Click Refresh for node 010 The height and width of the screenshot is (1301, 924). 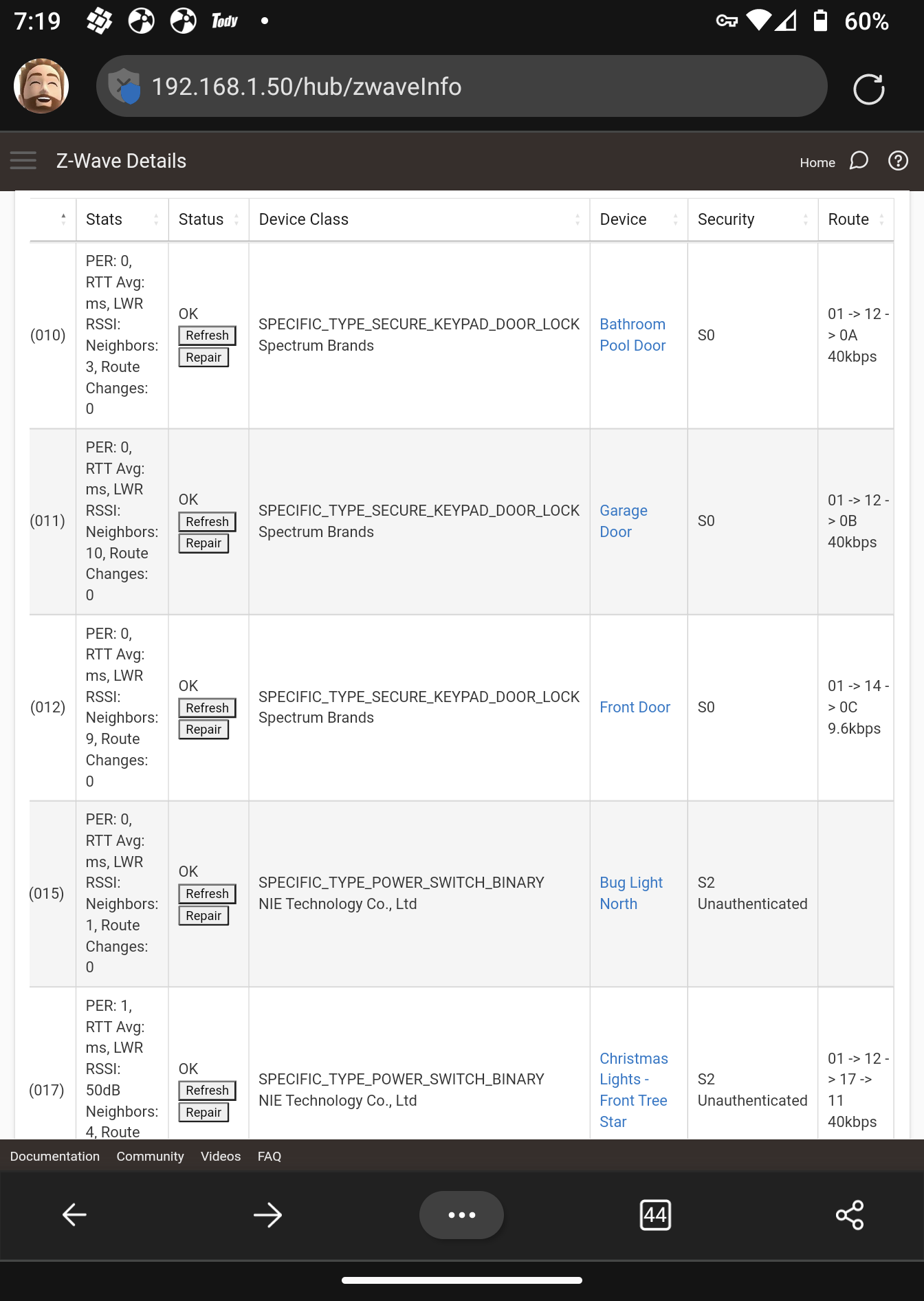pos(207,336)
